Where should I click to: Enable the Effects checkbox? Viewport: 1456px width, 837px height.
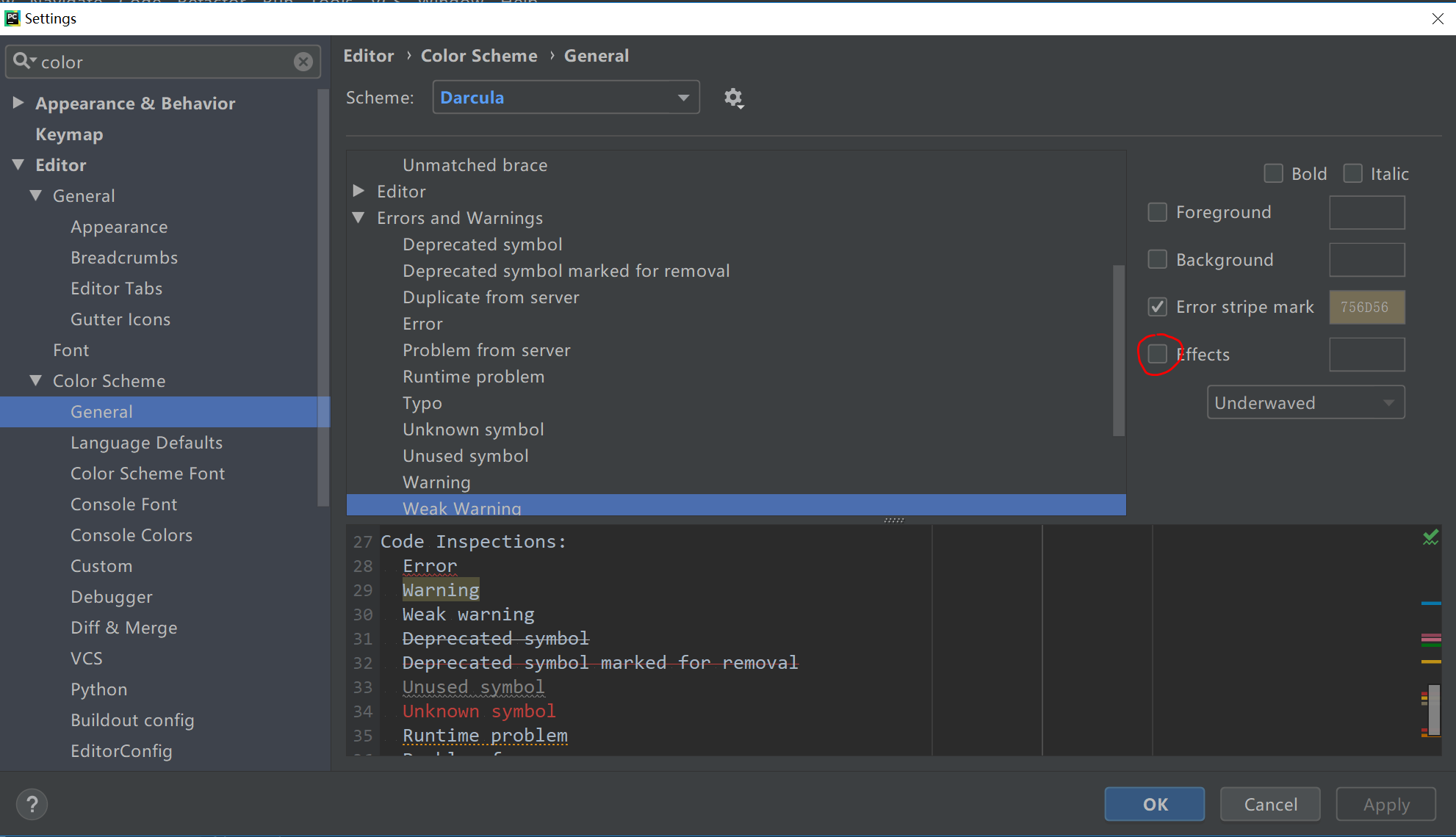[x=1157, y=354]
